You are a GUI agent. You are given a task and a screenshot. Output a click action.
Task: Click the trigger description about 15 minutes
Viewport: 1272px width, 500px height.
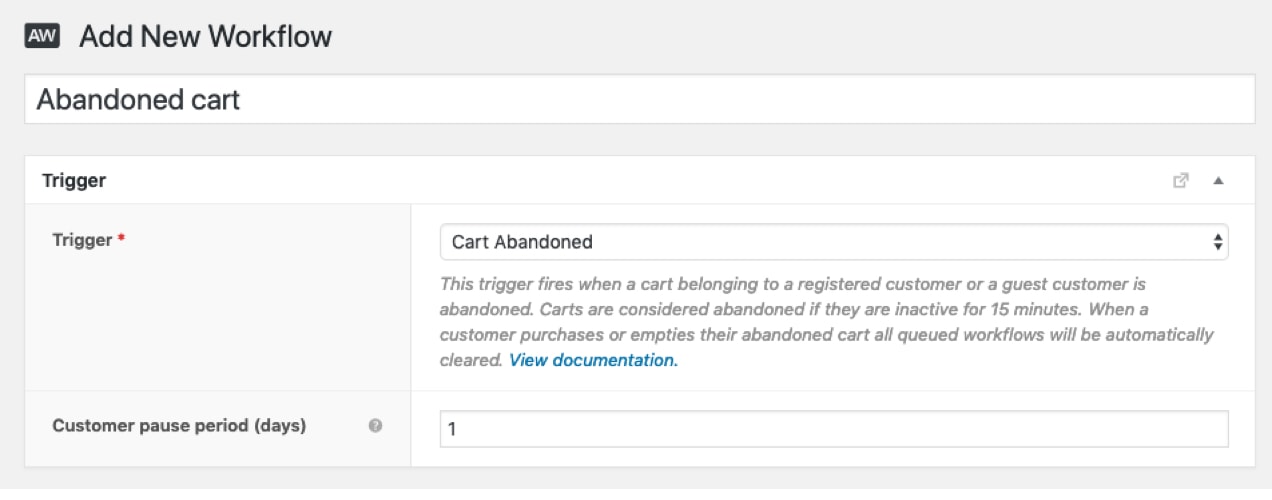tap(826, 322)
